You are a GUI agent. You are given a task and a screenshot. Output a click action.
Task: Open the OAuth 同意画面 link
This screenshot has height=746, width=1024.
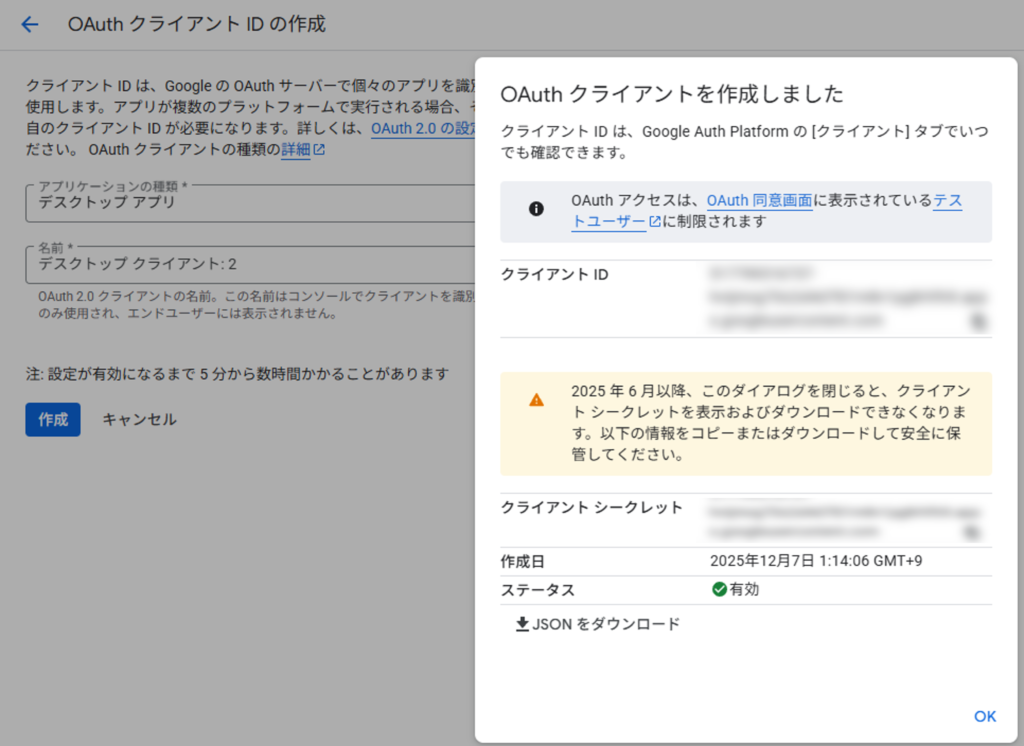pyautogui.click(x=759, y=201)
